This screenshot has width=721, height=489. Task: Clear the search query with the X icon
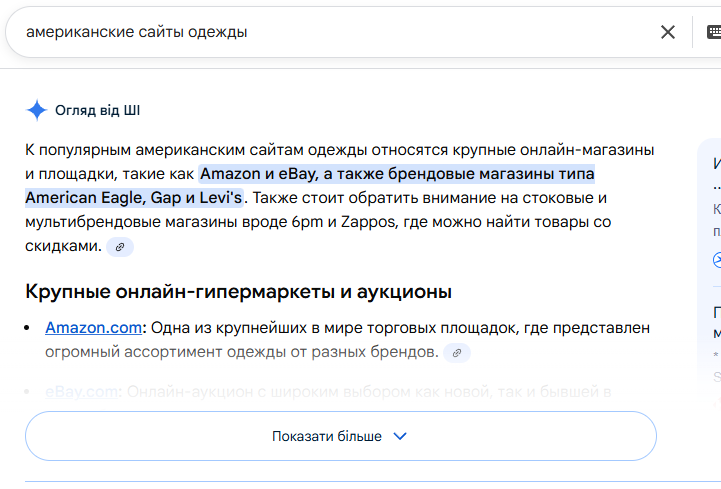coord(668,32)
